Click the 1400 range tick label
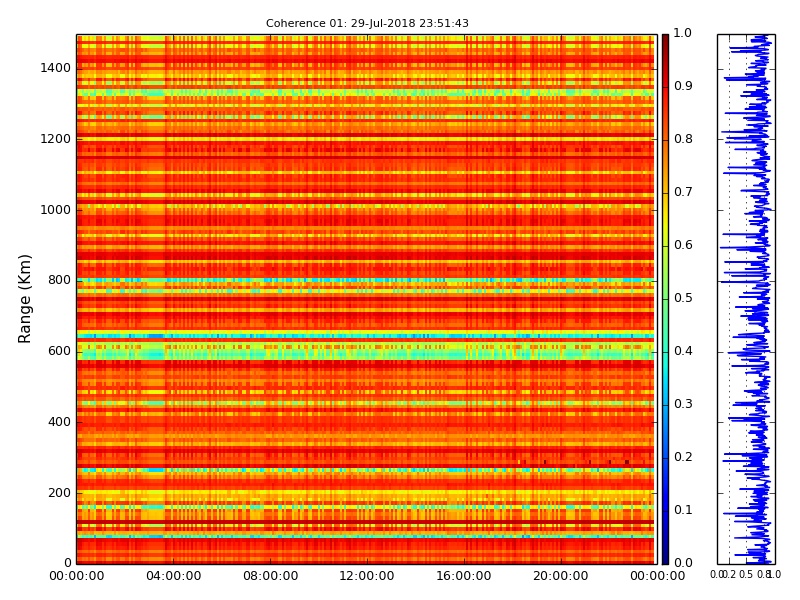 tap(56, 68)
